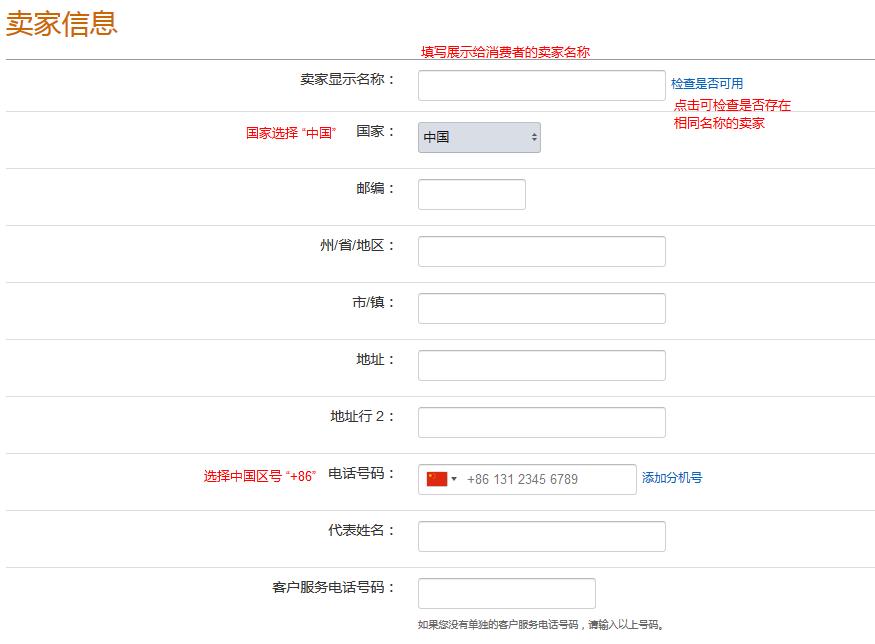875x644 pixels.
Task: Click the 检查是否可用 availability link
Action: click(705, 83)
